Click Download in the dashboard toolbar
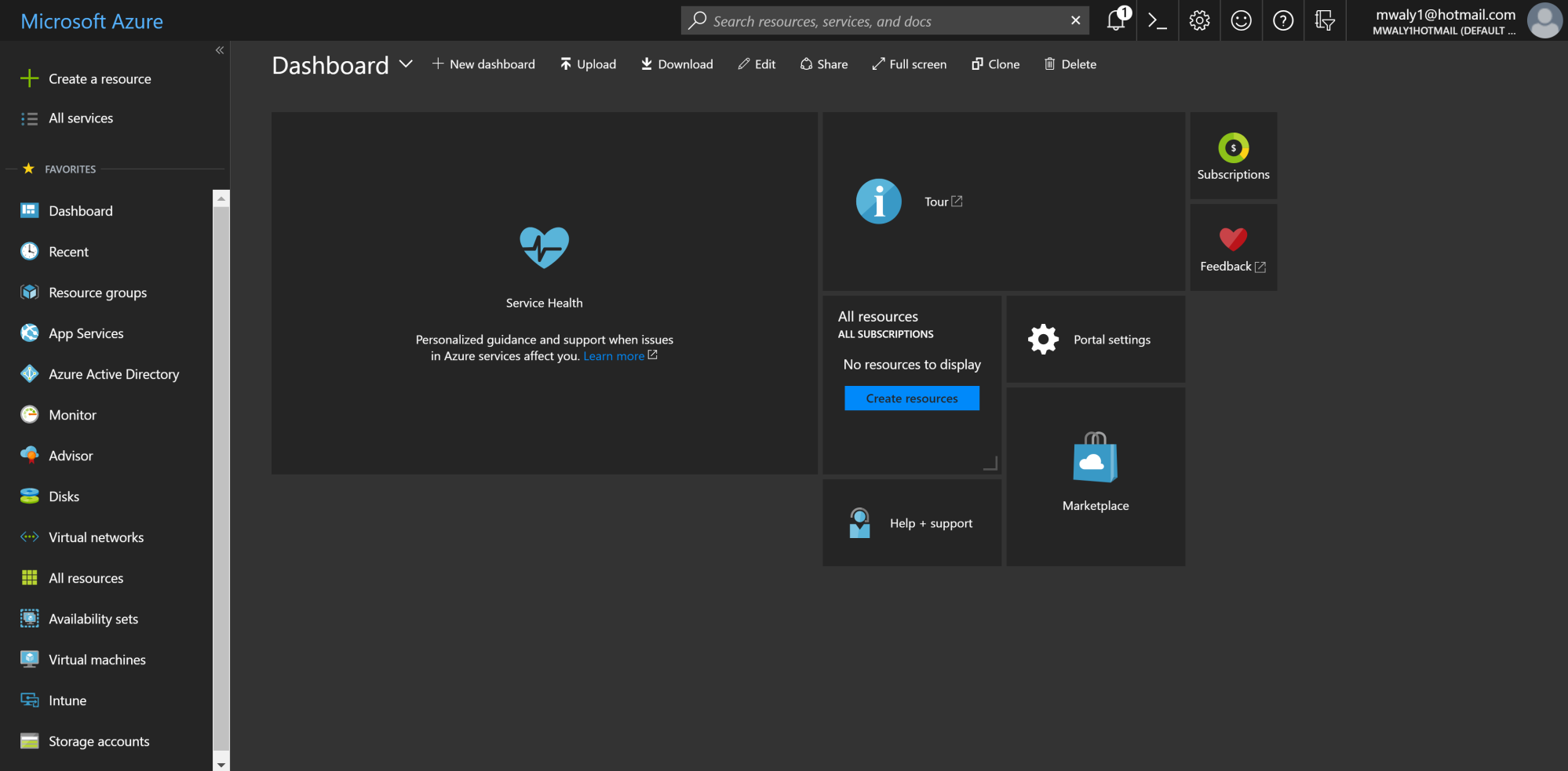The height and width of the screenshot is (771, 1568). [x=676, y=64]
